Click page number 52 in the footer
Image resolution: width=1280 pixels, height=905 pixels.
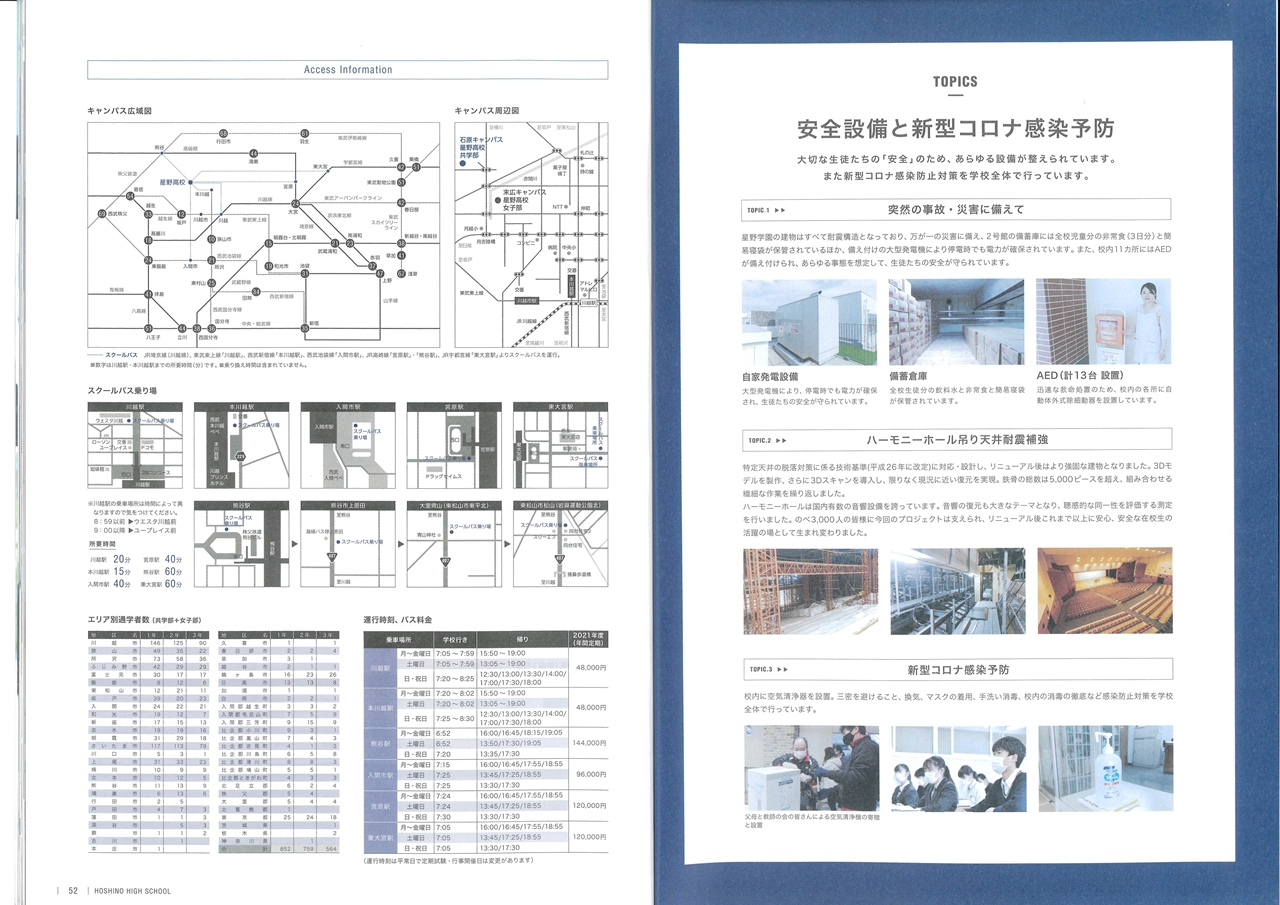[73, 890]
